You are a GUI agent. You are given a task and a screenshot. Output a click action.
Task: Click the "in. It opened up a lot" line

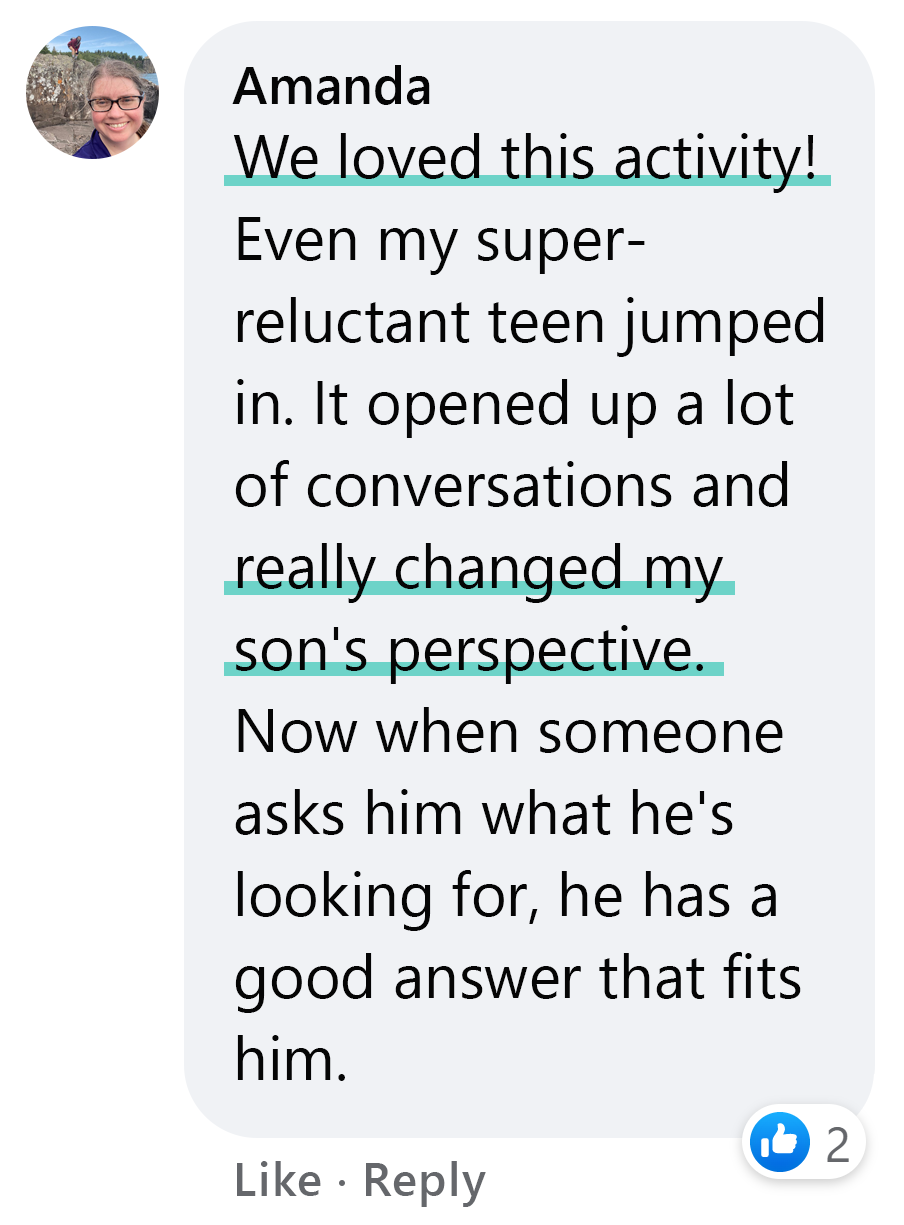tap(514, 404)
